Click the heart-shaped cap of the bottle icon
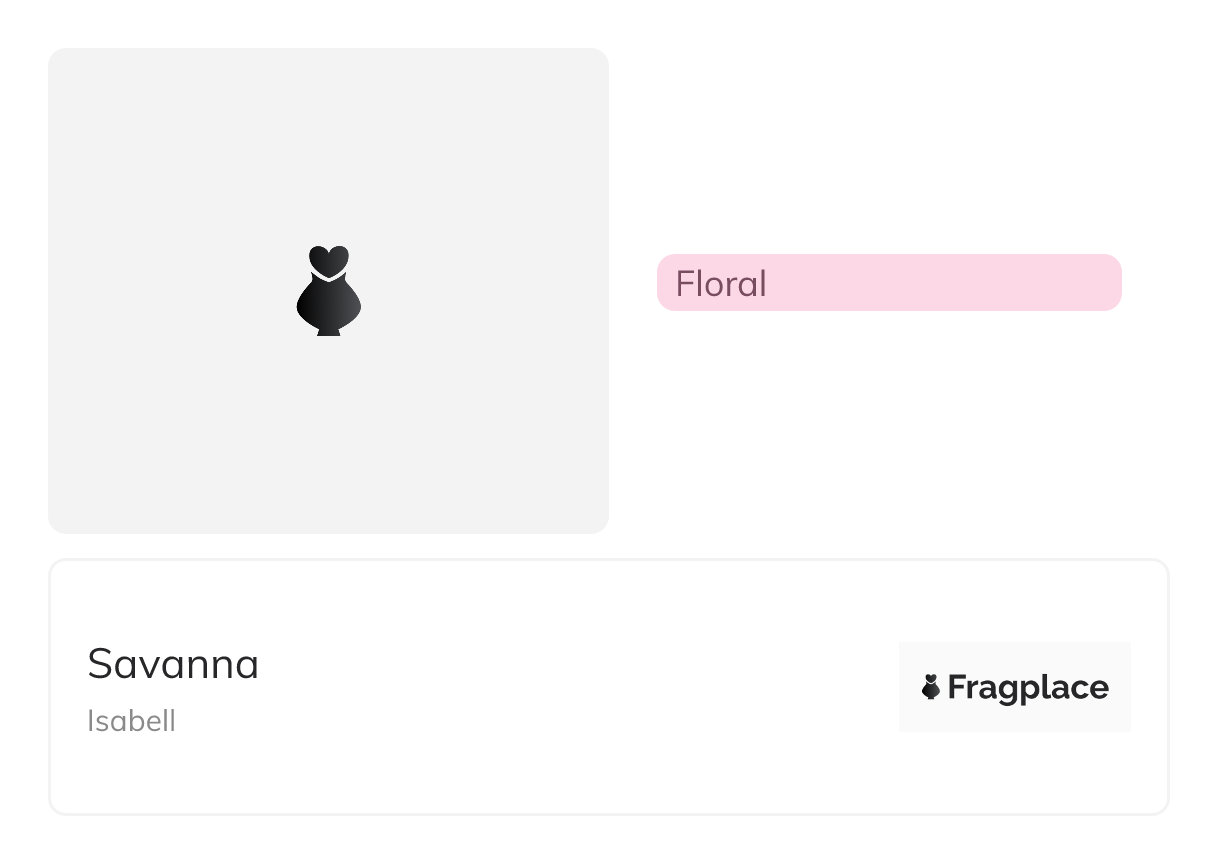The height and width of the screenshot is (864, 1218). (329, 259)
